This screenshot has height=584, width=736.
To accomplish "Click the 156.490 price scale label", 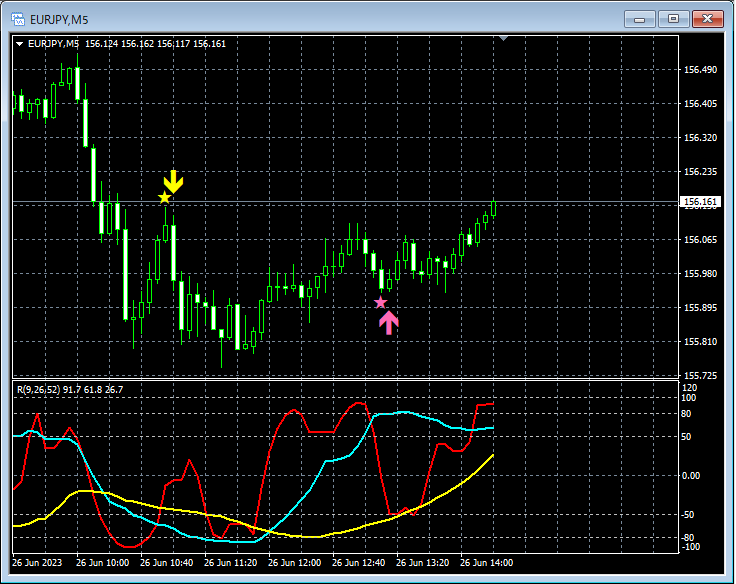I will (700, 69).
